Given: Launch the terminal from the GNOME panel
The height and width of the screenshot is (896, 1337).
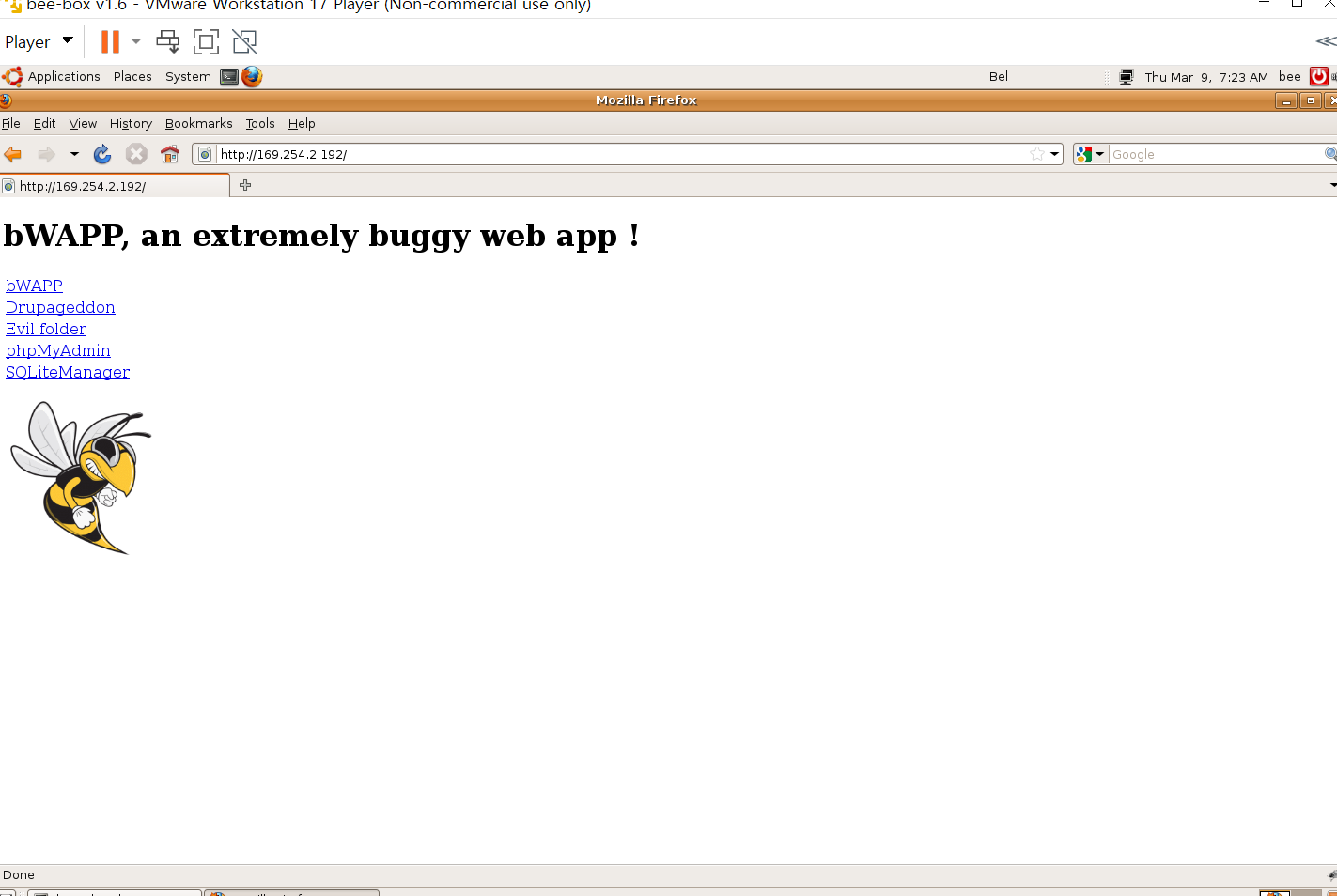Looking at the screenshot, I should coord(229,77).
